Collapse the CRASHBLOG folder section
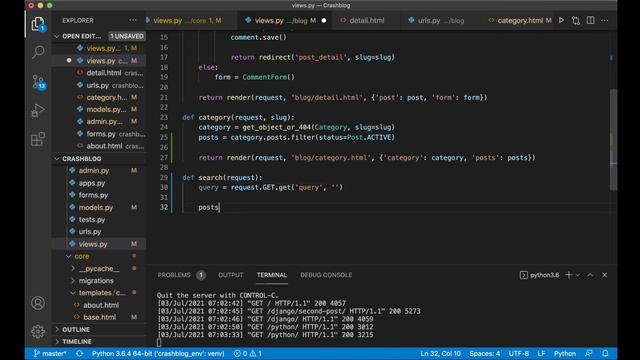Screen dimensions: 640x360 tap(57, 159)
